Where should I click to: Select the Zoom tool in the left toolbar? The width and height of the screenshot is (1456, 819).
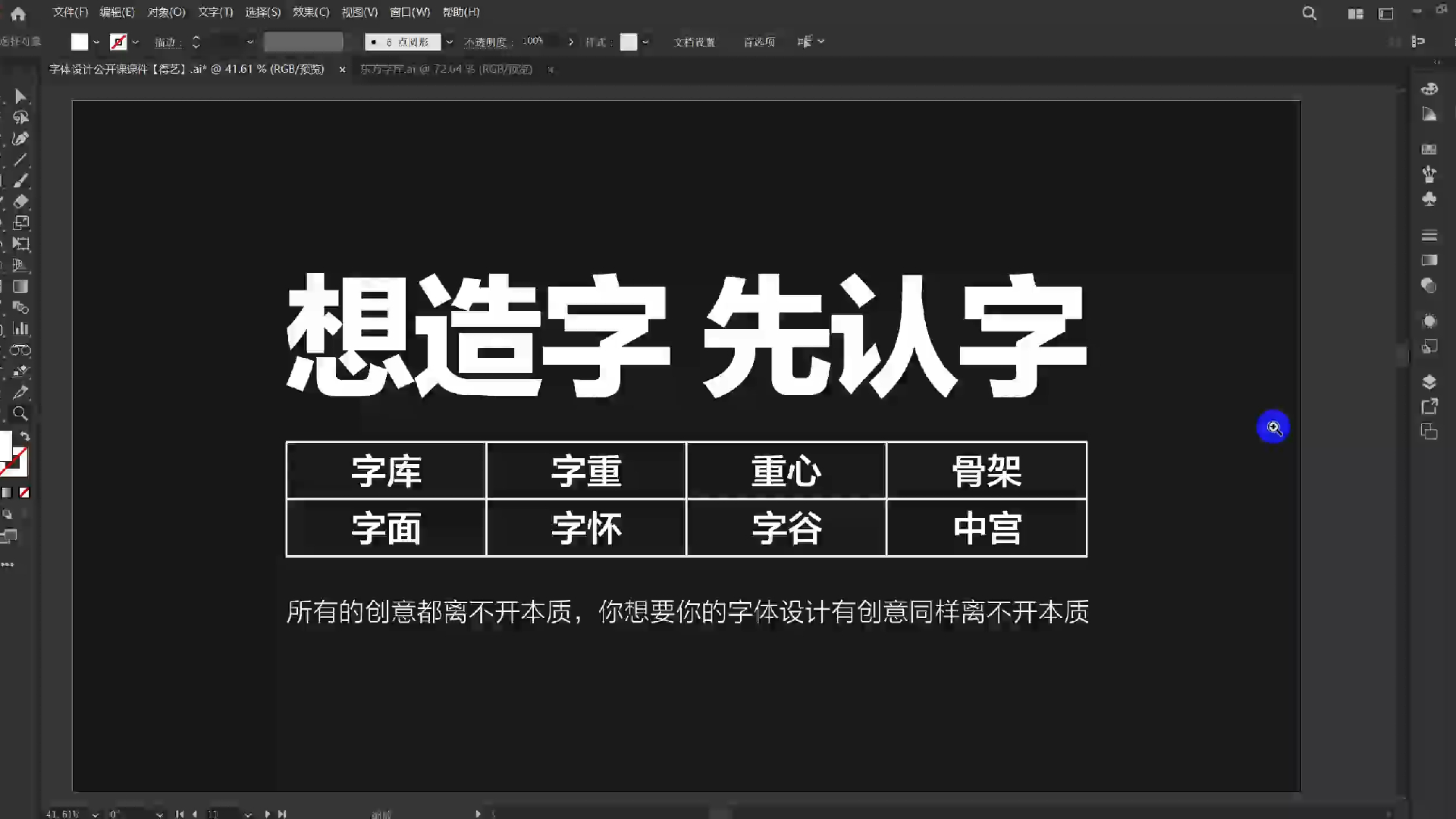[21, 414]
